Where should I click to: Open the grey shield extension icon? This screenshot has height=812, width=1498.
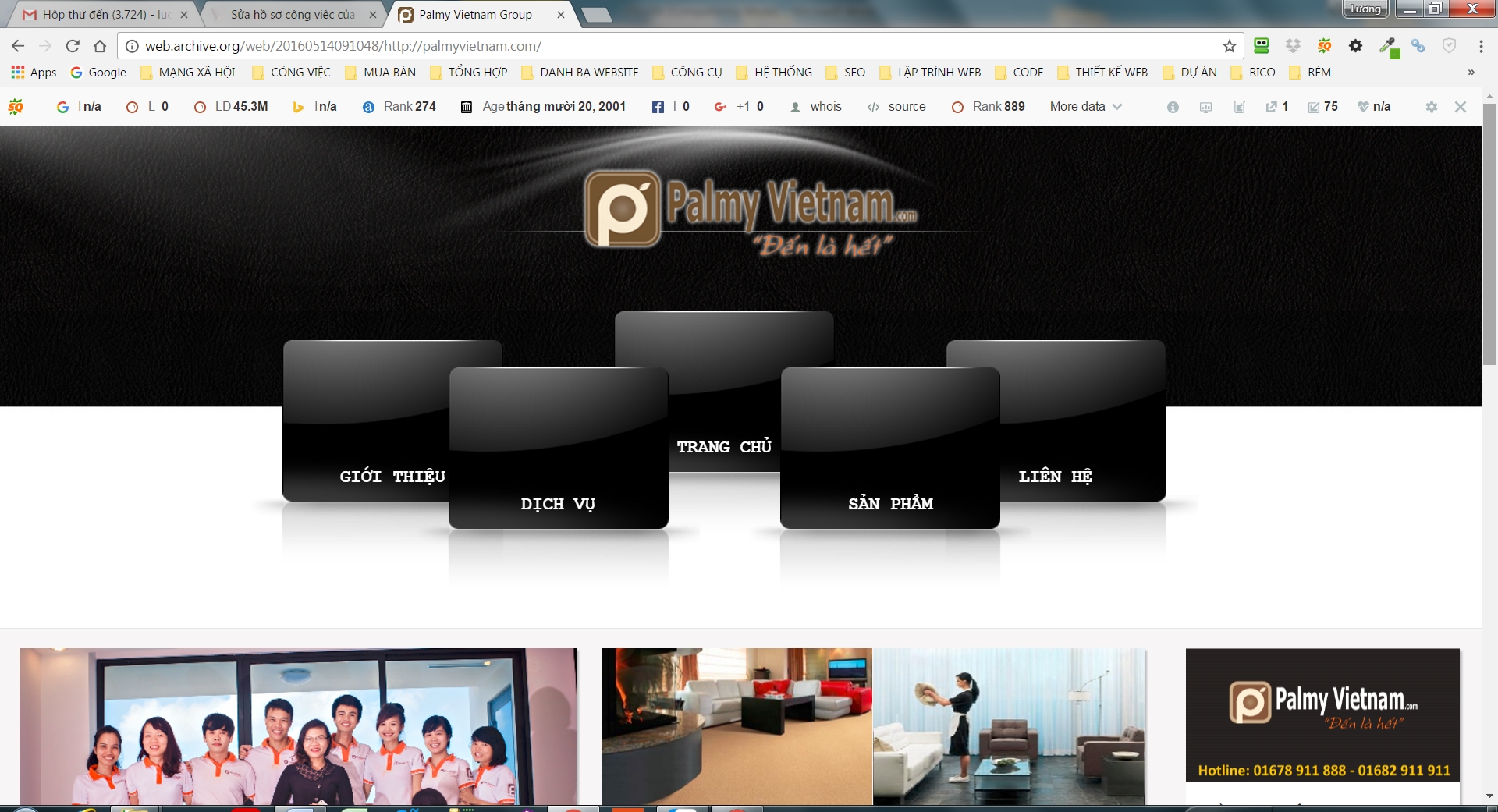pos(1449,46)
